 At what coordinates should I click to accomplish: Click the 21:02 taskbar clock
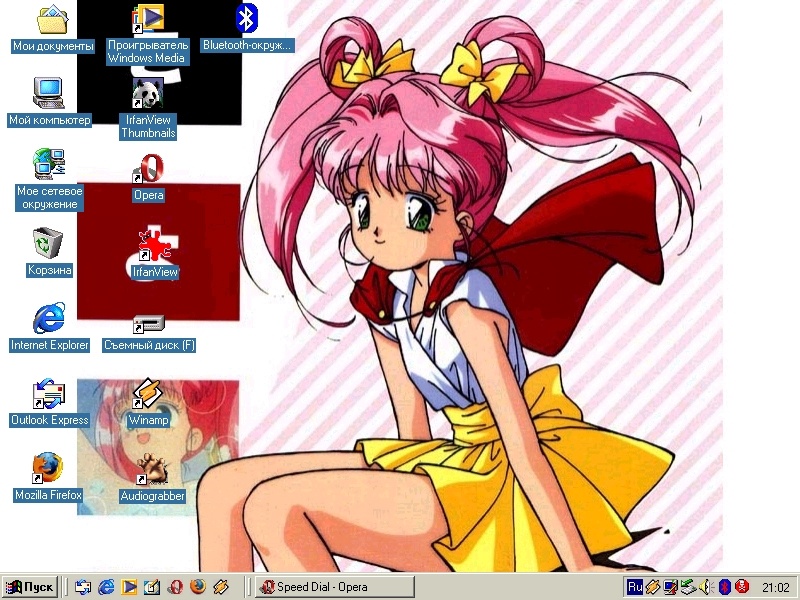point(776,588)
